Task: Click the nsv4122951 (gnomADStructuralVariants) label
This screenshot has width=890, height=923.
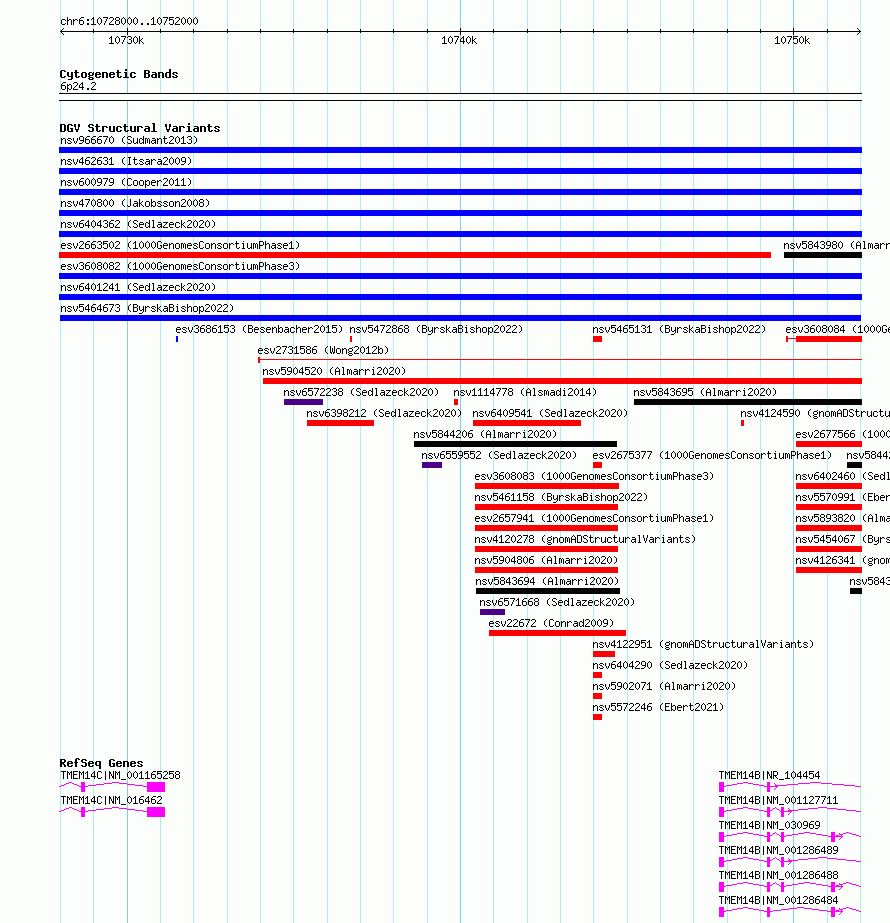Action: point(703,644)
